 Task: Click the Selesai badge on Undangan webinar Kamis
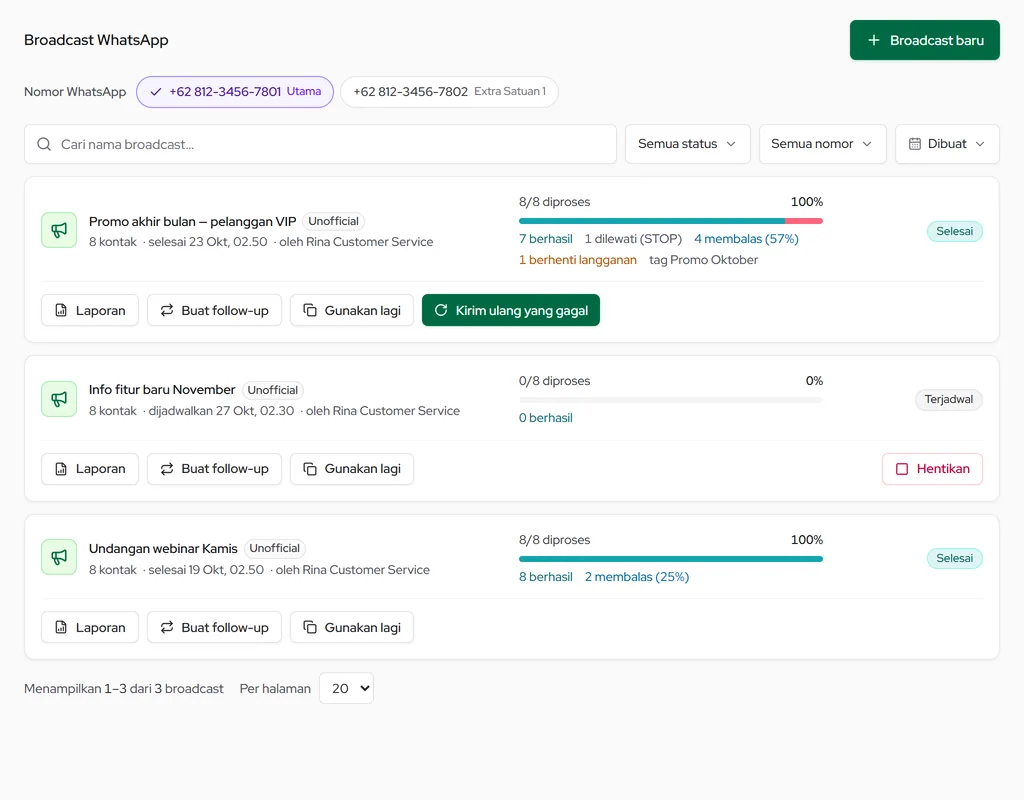click(955, 558)
